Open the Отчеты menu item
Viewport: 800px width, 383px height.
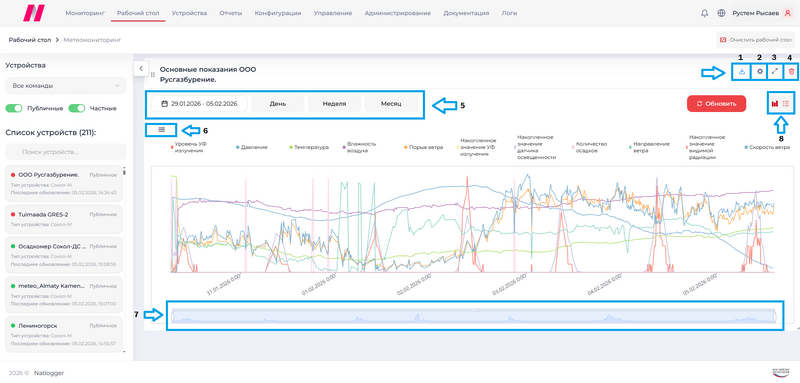click(x=231, y=13)
